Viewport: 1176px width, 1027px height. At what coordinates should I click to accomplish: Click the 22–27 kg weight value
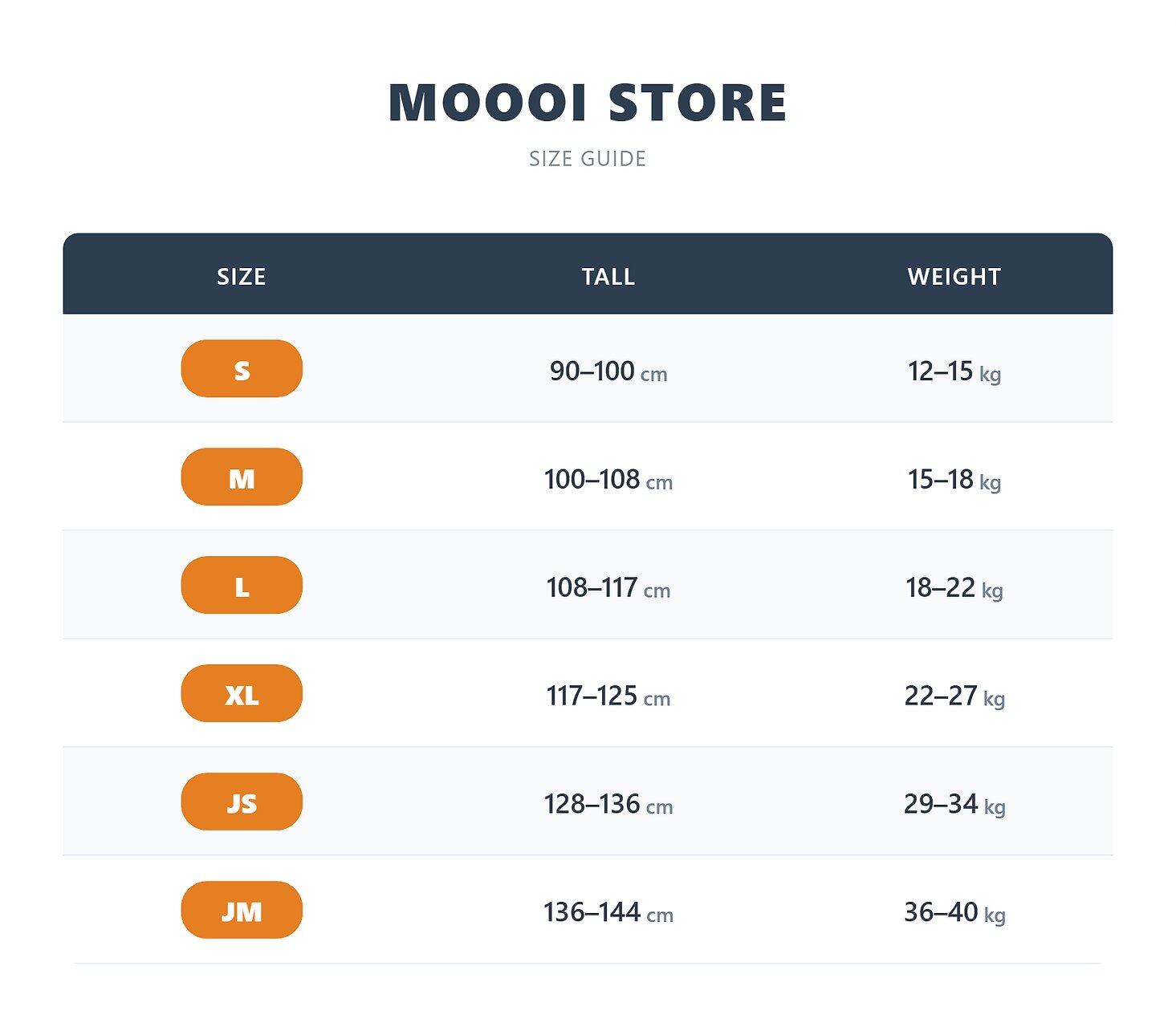click(x=954, y=696)
